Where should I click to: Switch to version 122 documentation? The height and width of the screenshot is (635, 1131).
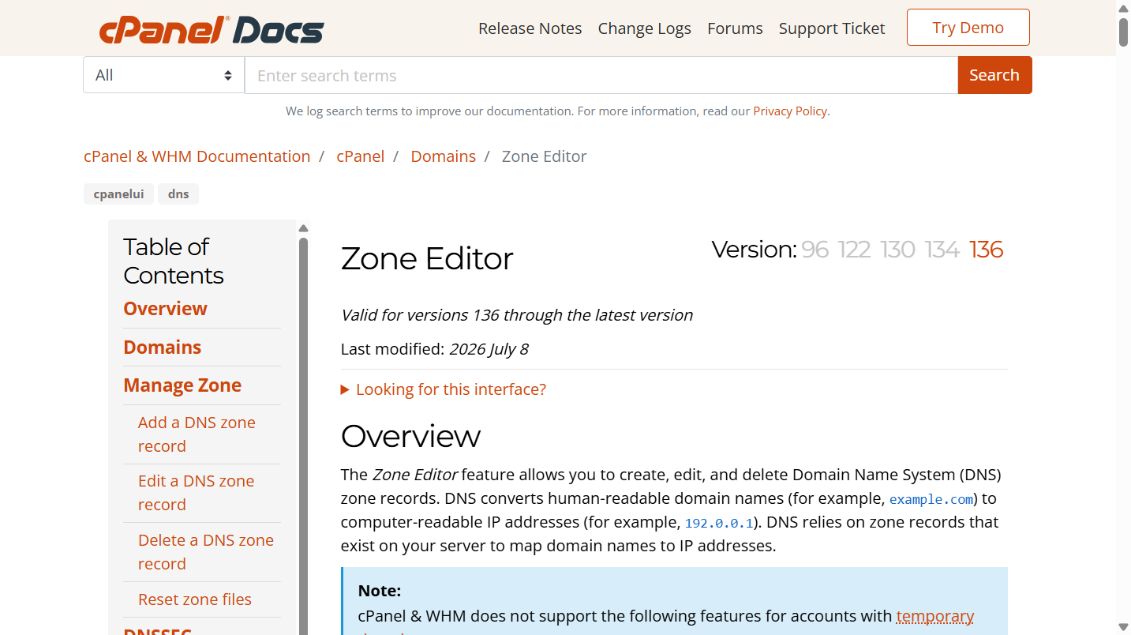tap(854, 250)
